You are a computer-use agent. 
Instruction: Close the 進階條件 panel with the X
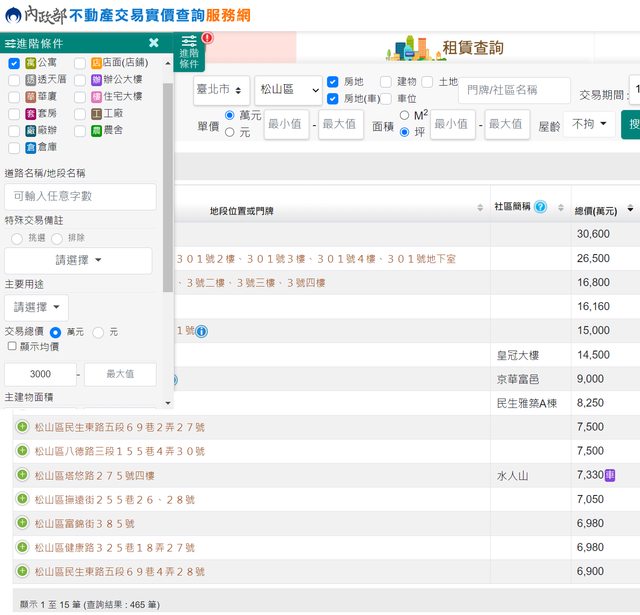[154, 43]
